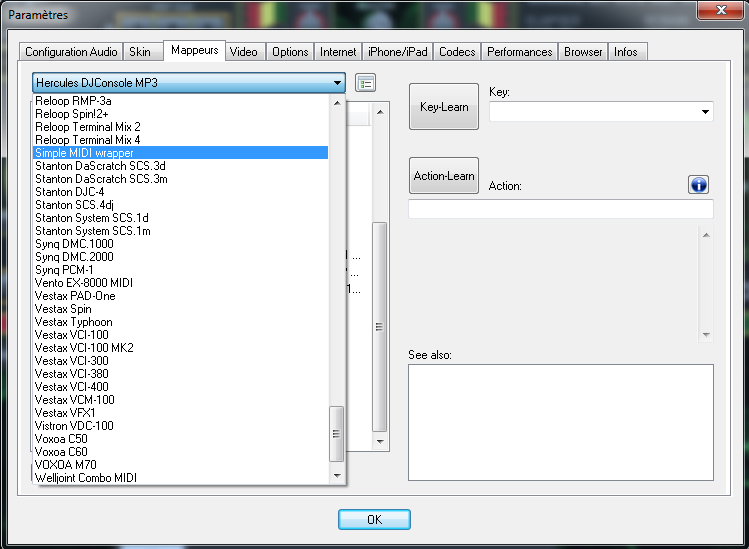Select Vestax Typhoon
The image size is (749, 549).
[x=181, y=322]
